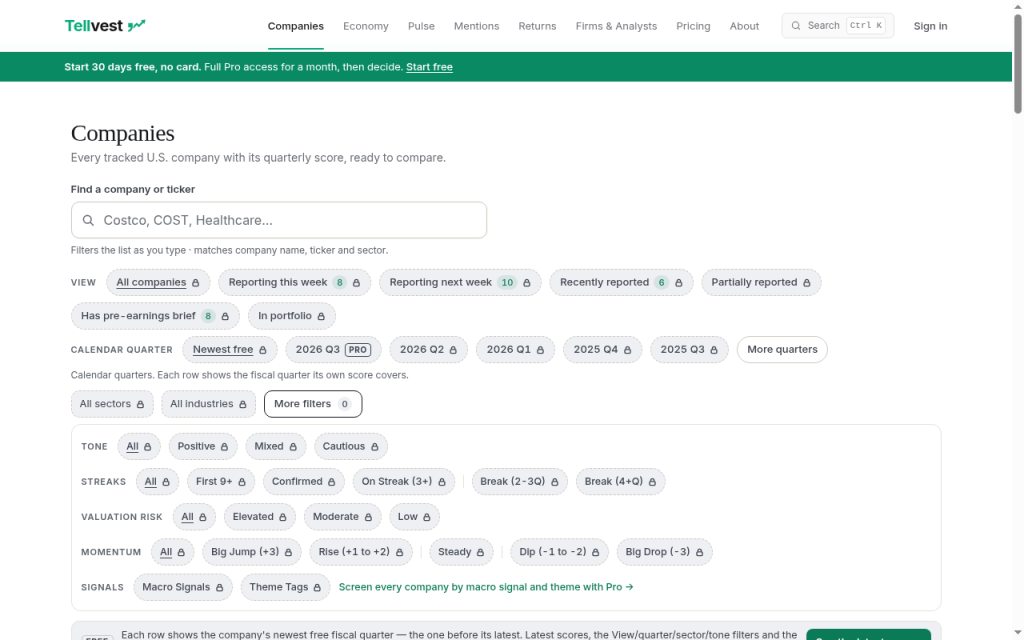This screenshot has width=1024, height=640.
Task: Choose the 2025 Q3 quarter
Action: point(689,349)
